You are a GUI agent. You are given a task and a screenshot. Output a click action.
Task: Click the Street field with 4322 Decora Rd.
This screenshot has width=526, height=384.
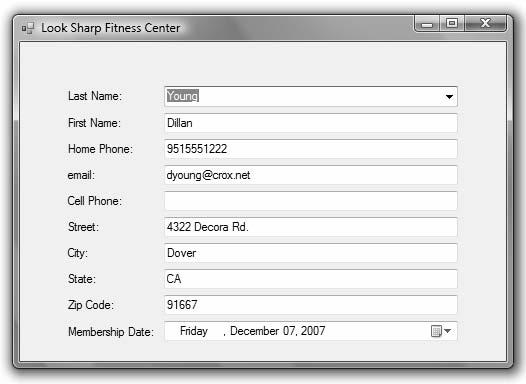point(311,227)
